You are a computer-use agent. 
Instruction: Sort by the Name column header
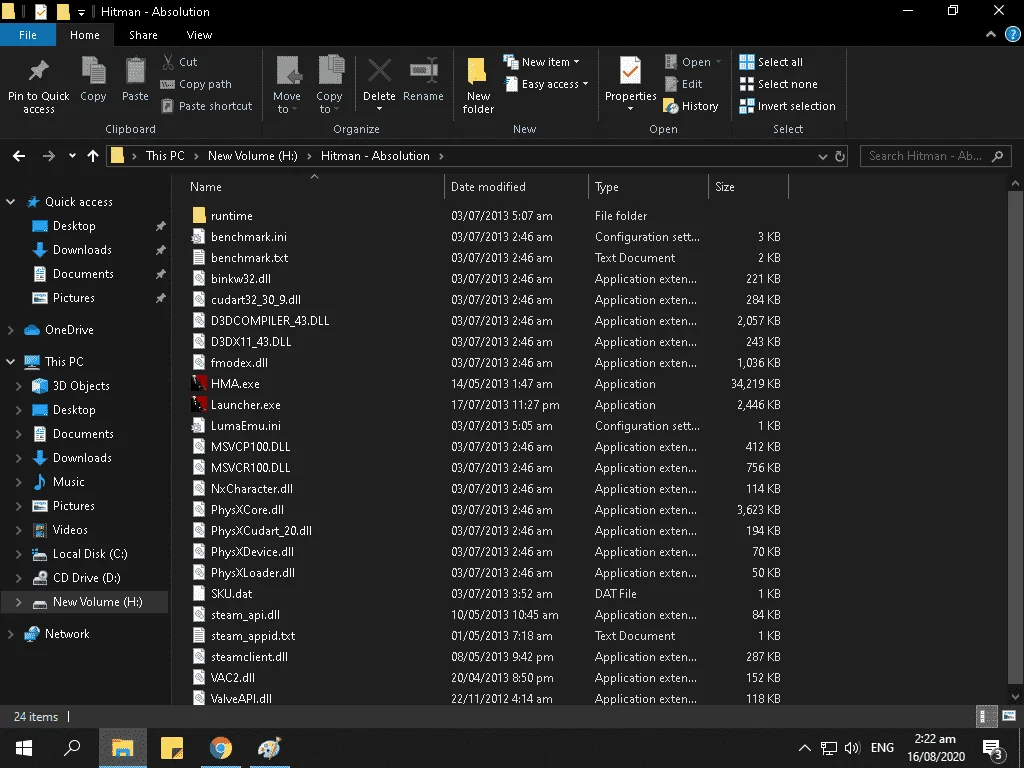313,187
